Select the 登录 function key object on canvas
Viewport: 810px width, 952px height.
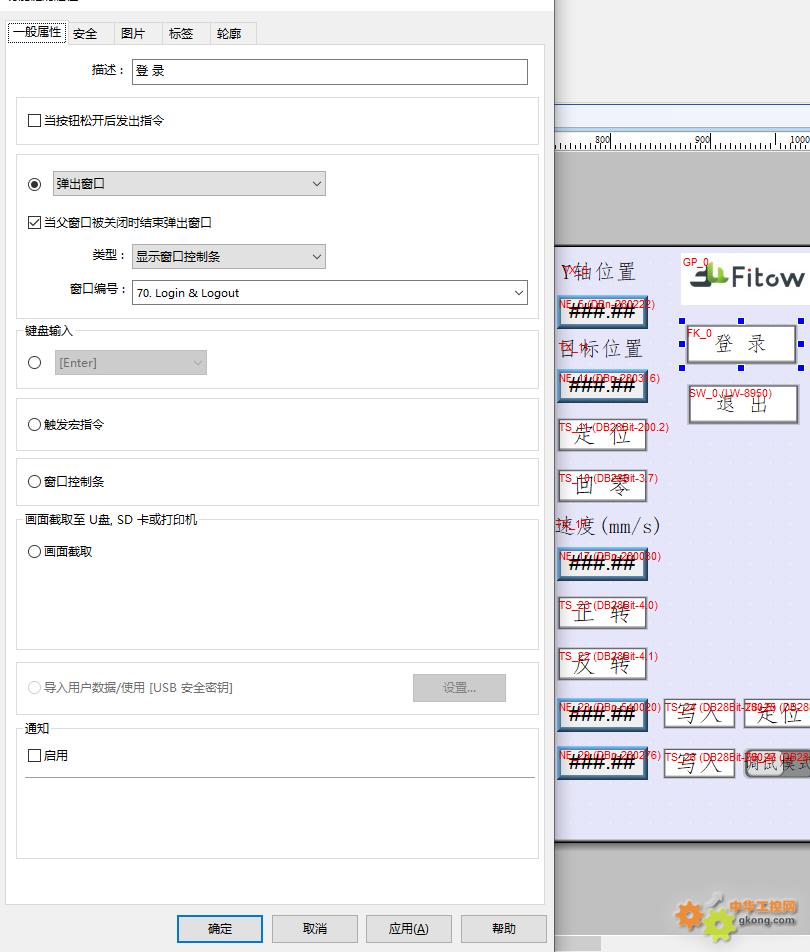coord(741,344)
